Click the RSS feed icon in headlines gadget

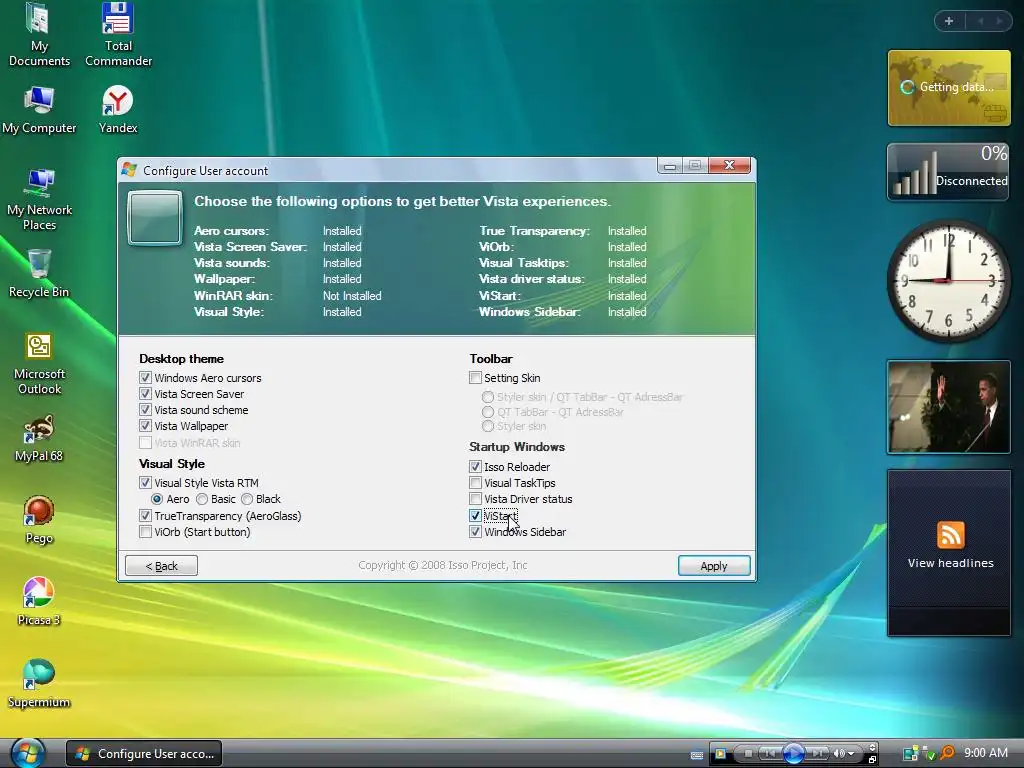(x=950, y=535)
